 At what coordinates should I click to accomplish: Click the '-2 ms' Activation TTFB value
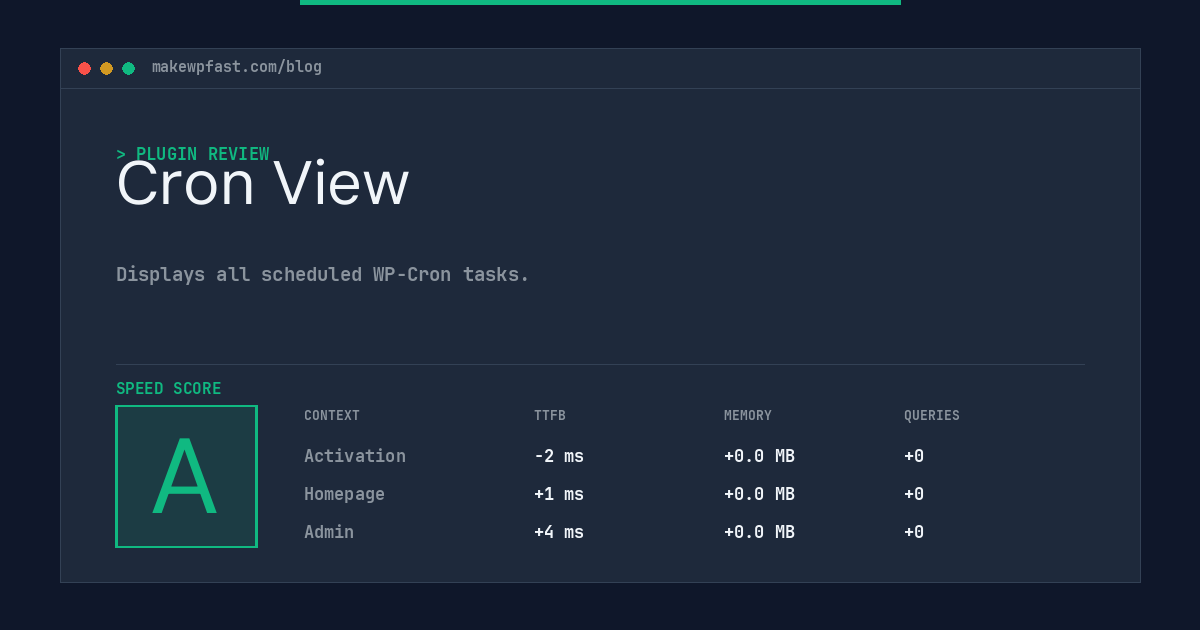pos(559,456)
